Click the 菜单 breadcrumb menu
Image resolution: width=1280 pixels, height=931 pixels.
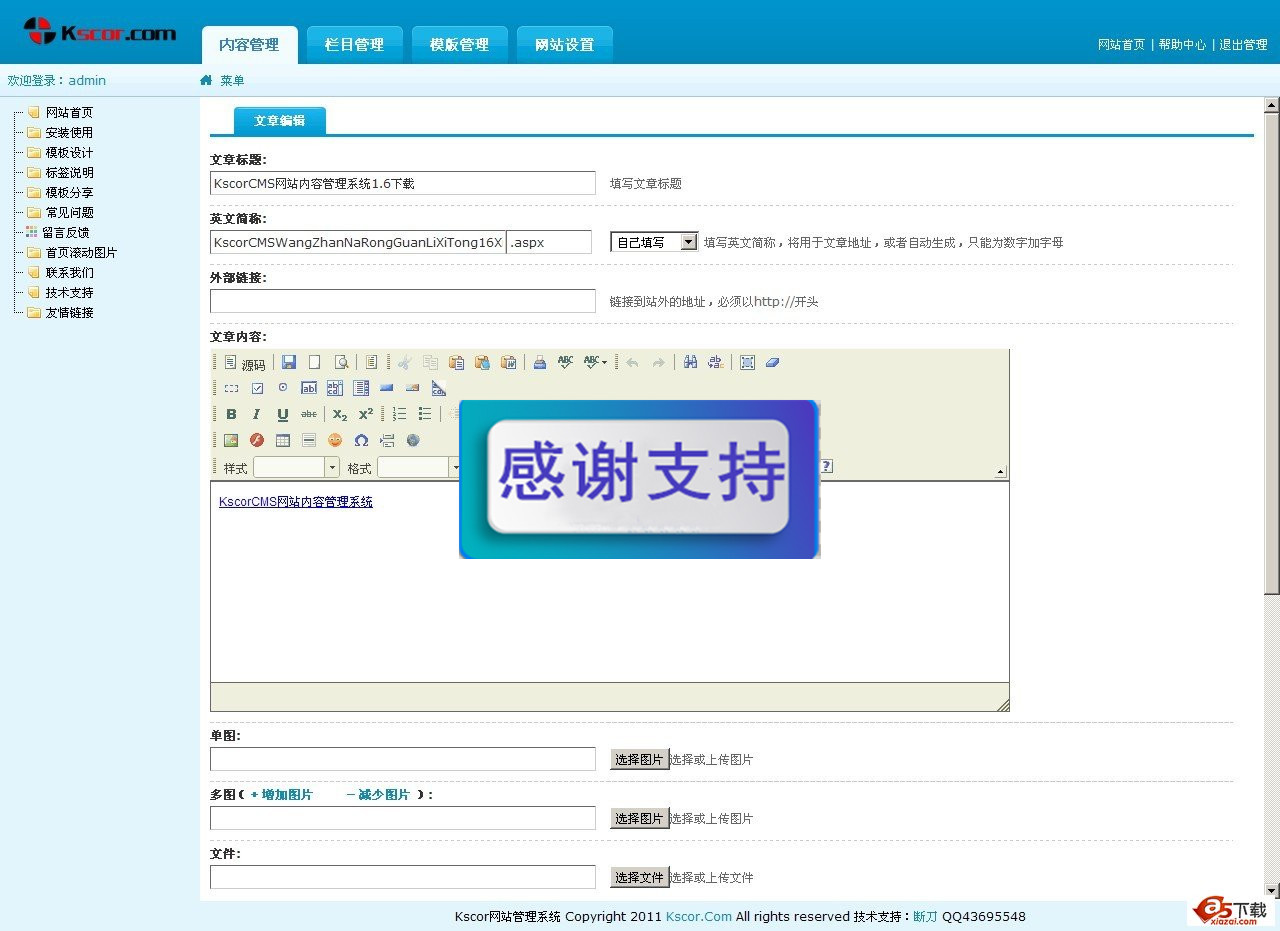232,81
